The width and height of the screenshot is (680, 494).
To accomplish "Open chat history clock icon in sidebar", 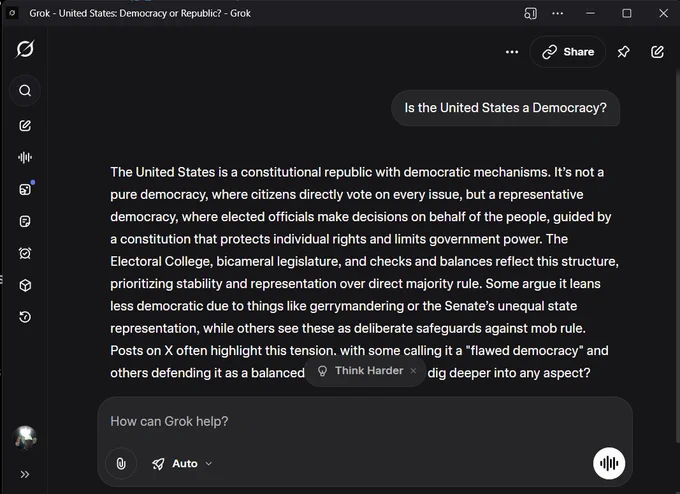I will point(25,317).
